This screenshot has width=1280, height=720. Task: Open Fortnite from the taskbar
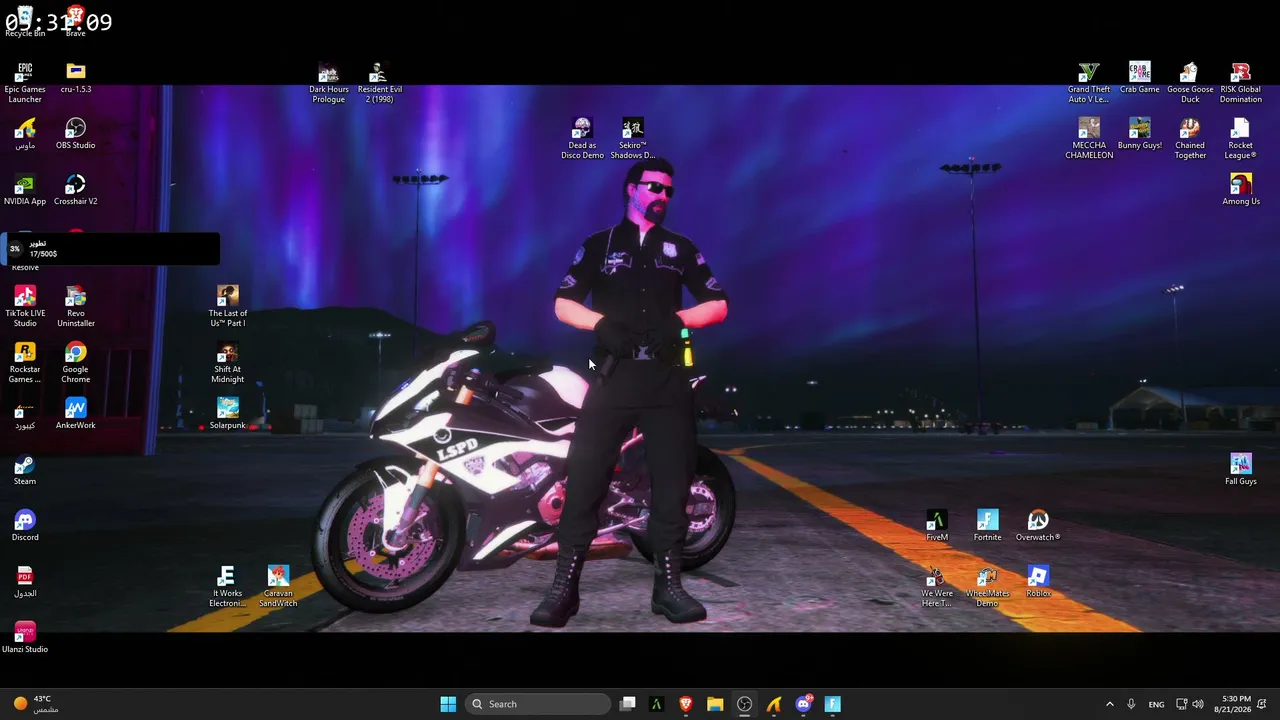[x=833, y=704]
